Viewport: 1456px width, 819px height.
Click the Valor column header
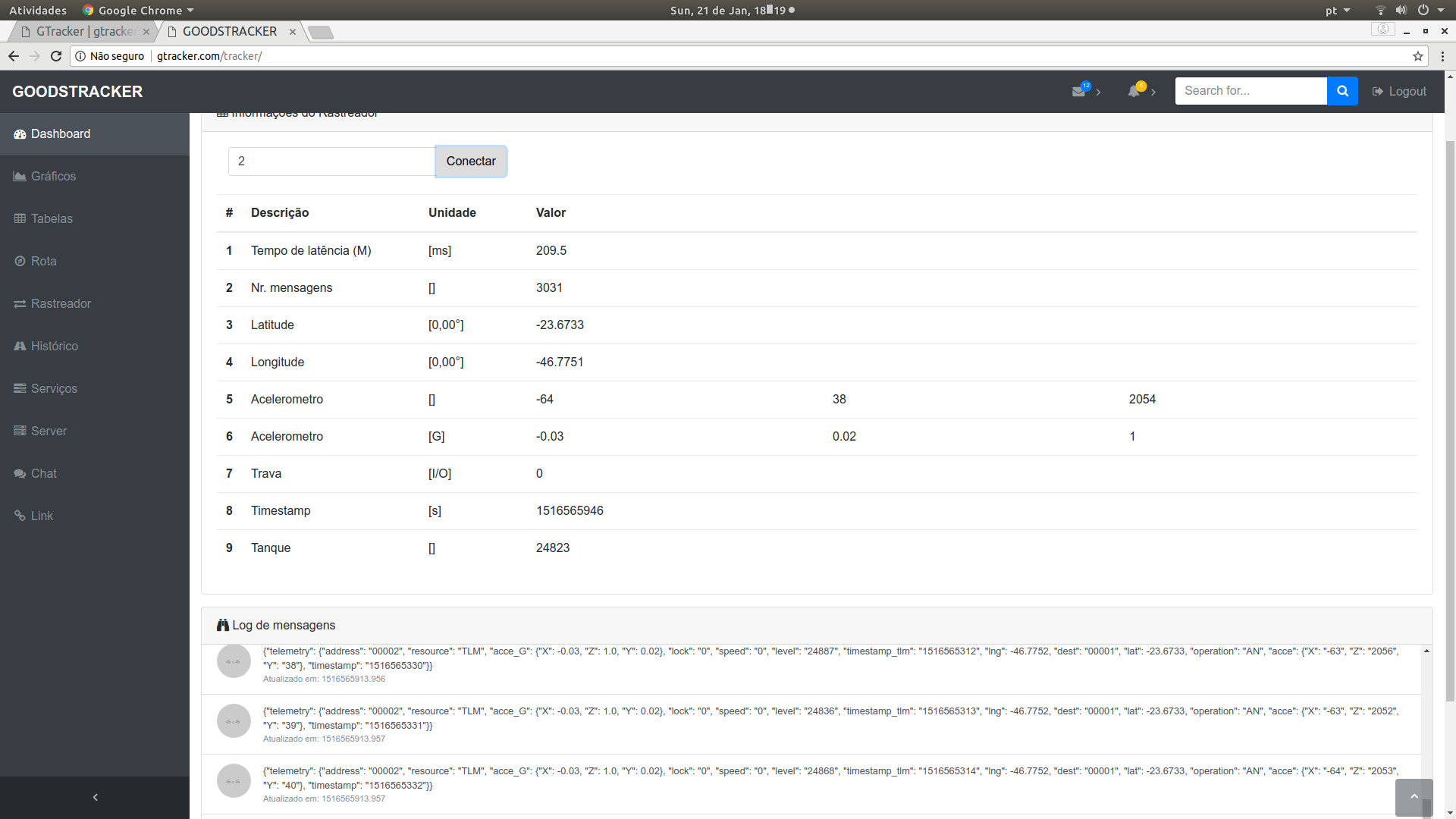click(x=551, y=213)
